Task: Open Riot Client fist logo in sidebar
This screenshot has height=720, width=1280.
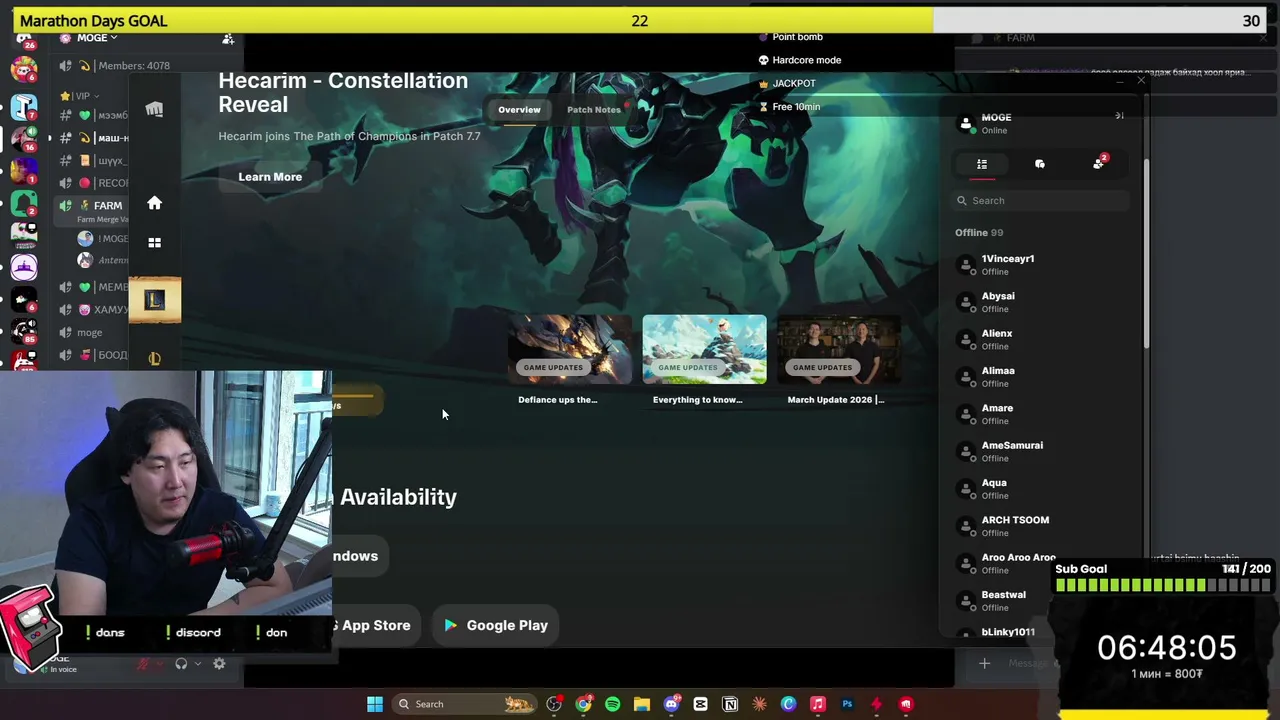Action: (154, 109)
